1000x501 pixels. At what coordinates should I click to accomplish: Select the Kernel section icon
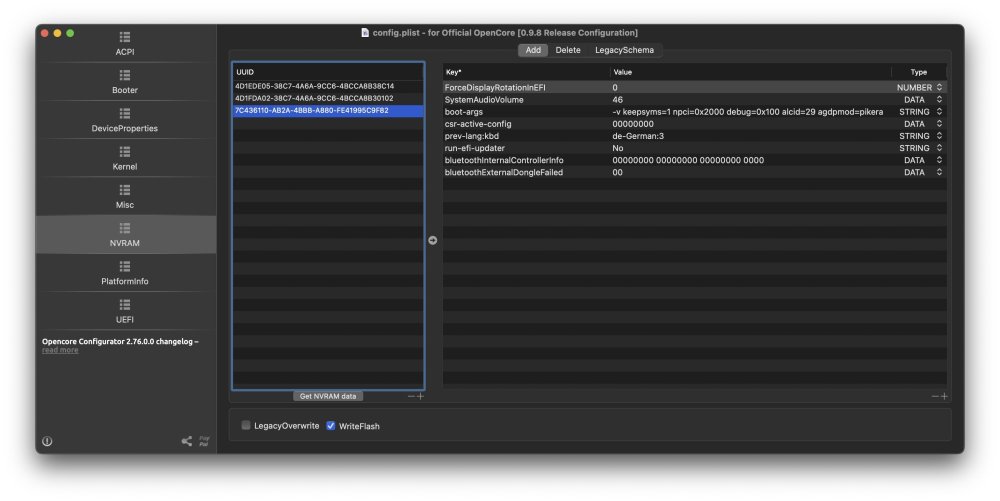pyautogui.click(x=125, y=152)
